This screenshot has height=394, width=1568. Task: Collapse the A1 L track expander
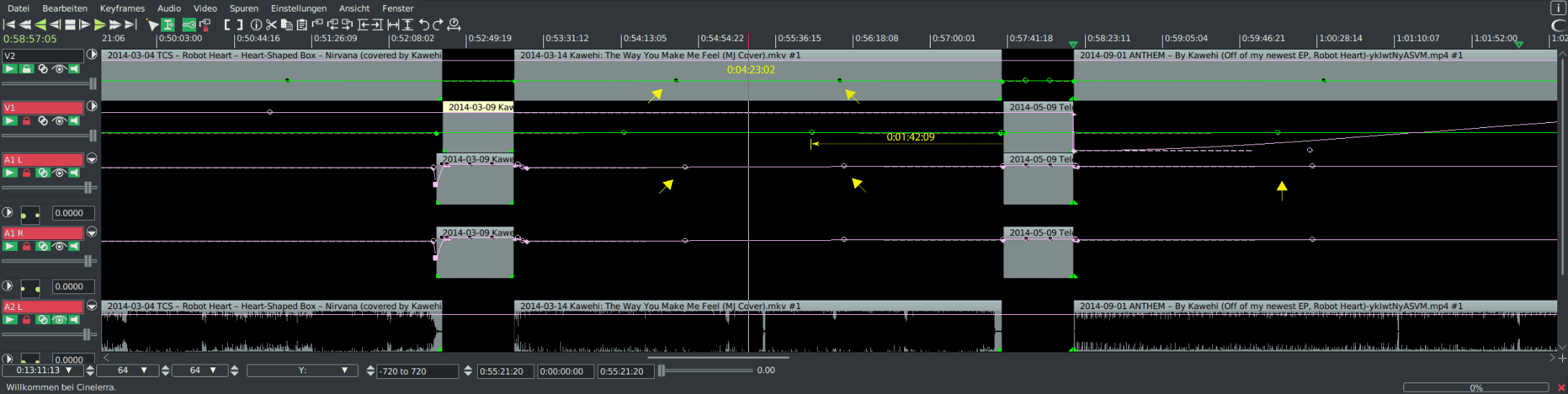pos(92,158)
